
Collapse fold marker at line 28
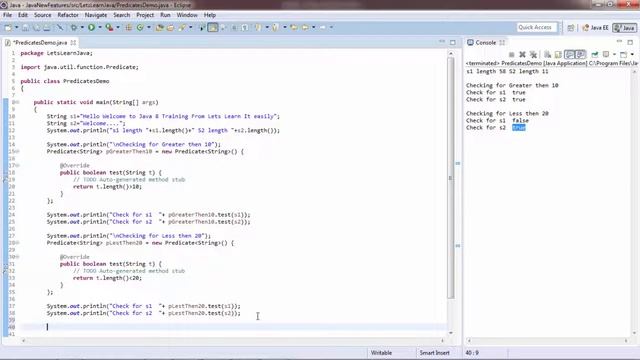[x=17, y=243]
